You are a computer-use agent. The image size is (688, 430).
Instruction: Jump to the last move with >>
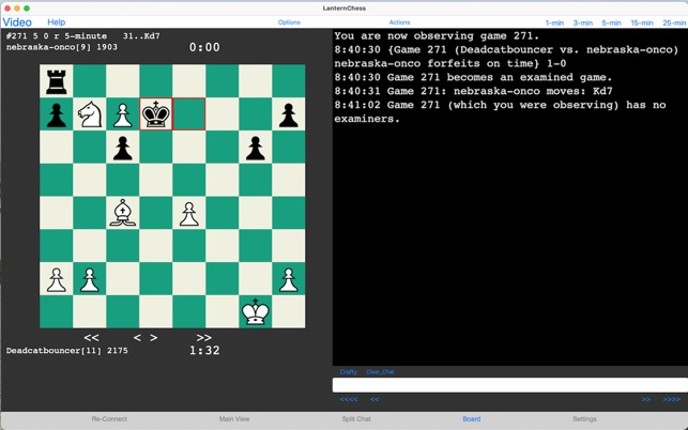coord(204,337)
